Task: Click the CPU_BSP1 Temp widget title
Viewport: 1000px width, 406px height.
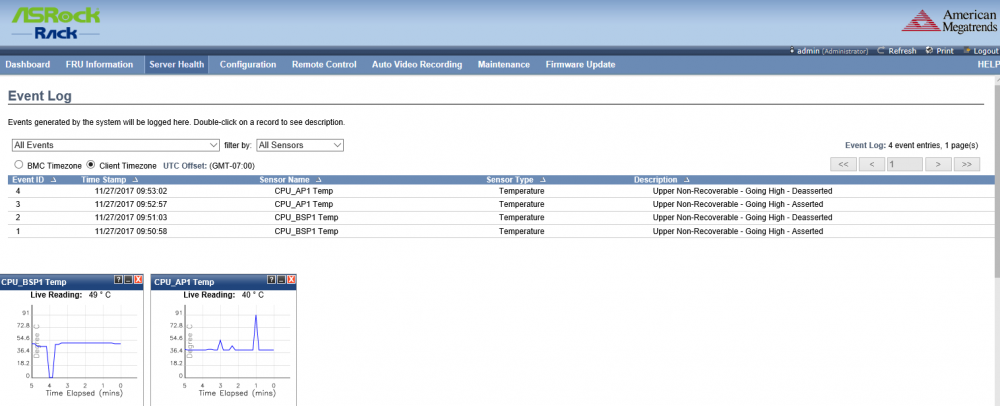Action: click(x=34, y=282)
